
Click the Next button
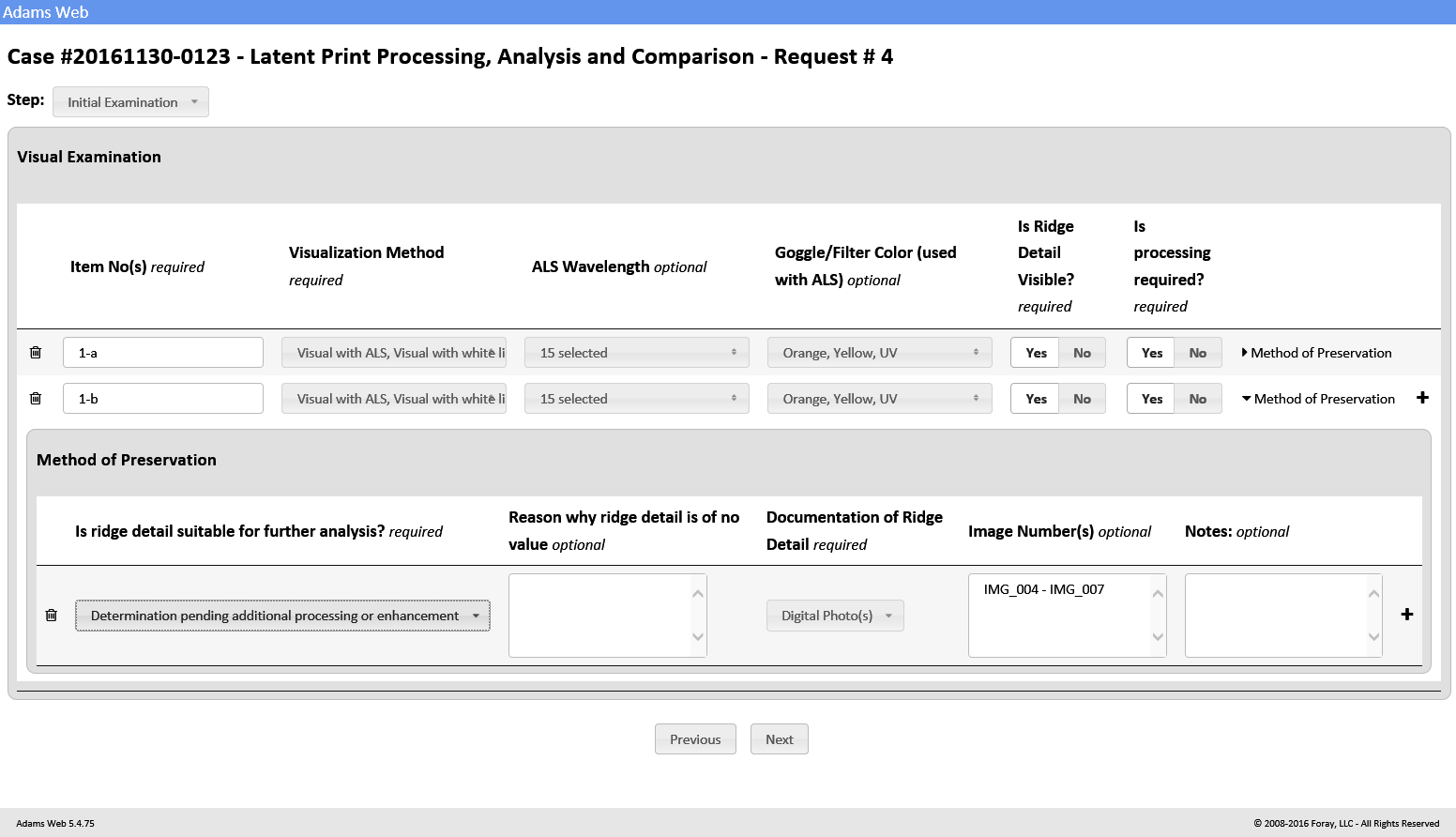click(x=779, y=739)
